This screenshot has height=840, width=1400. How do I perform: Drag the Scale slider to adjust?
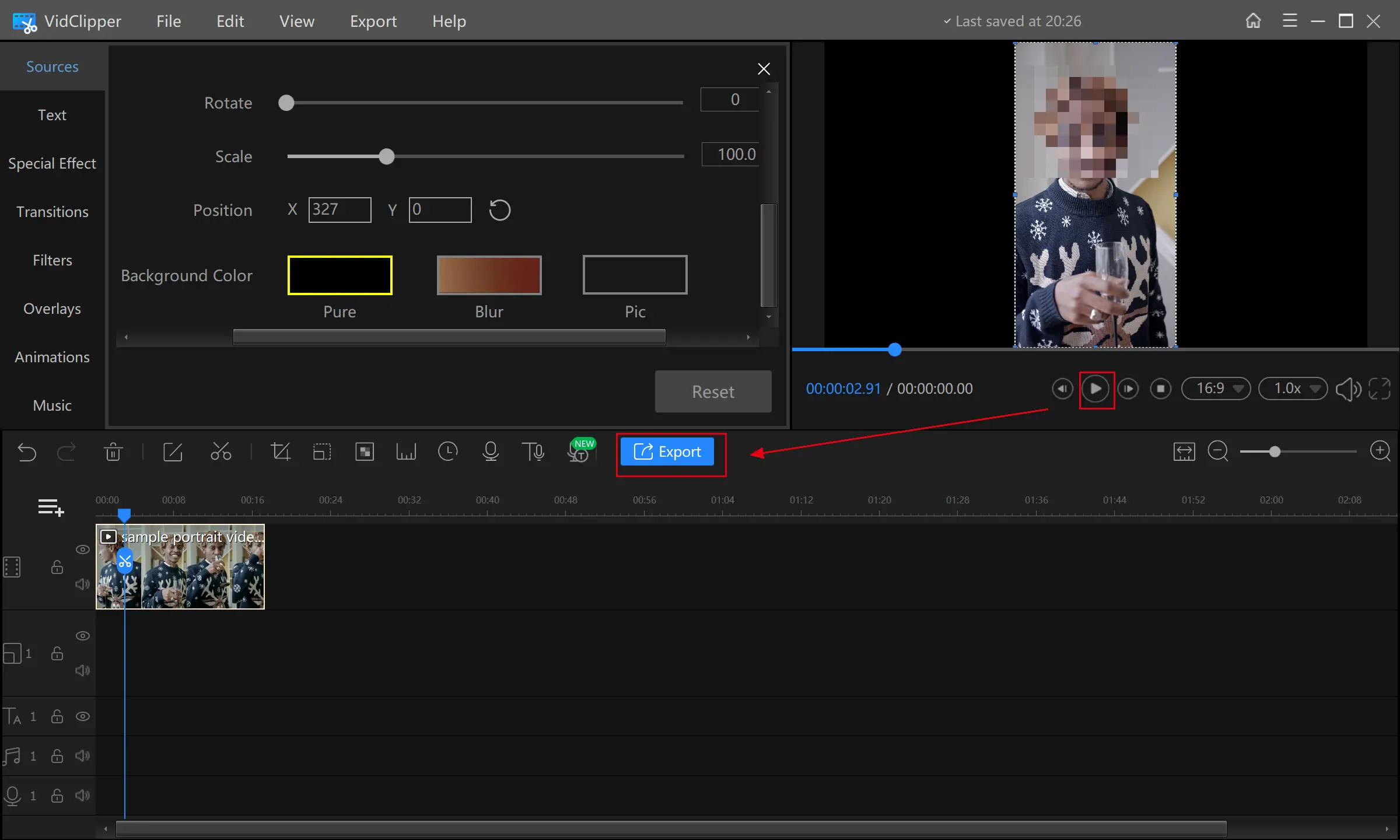(x=386, y=156)
